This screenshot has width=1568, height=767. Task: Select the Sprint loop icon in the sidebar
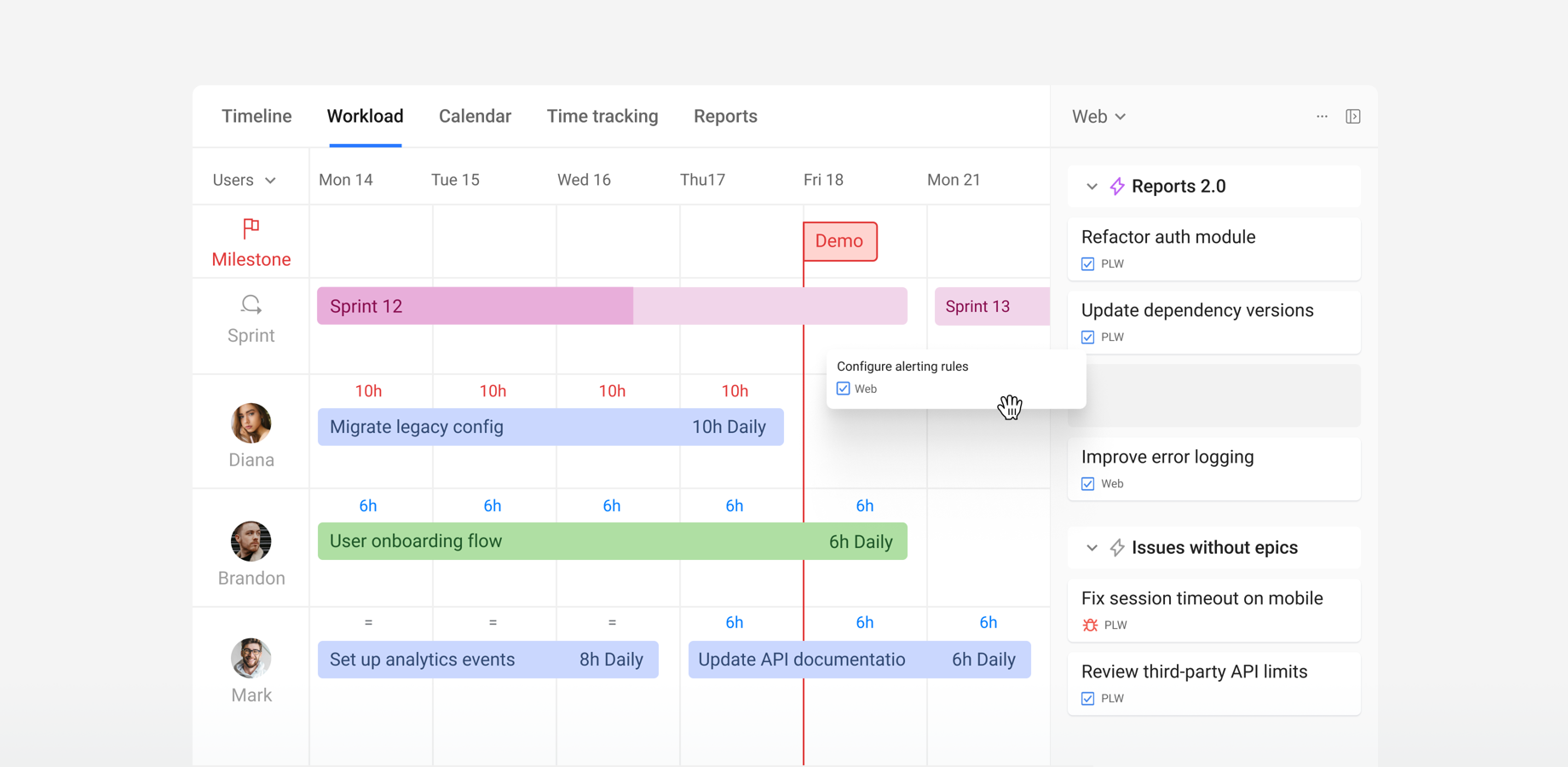point(250,303)
